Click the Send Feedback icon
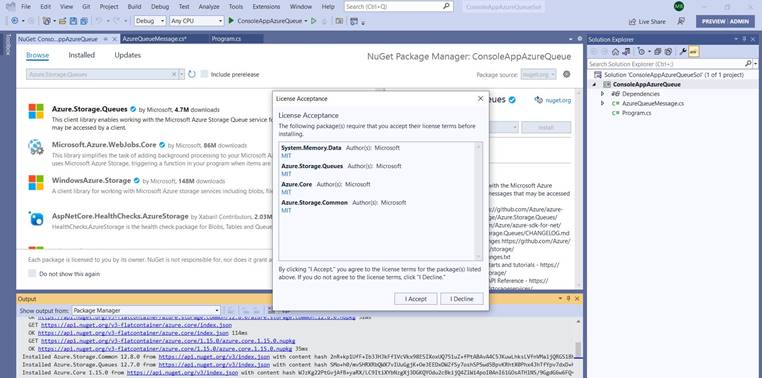762x378 pixels. tap(681, 21)
